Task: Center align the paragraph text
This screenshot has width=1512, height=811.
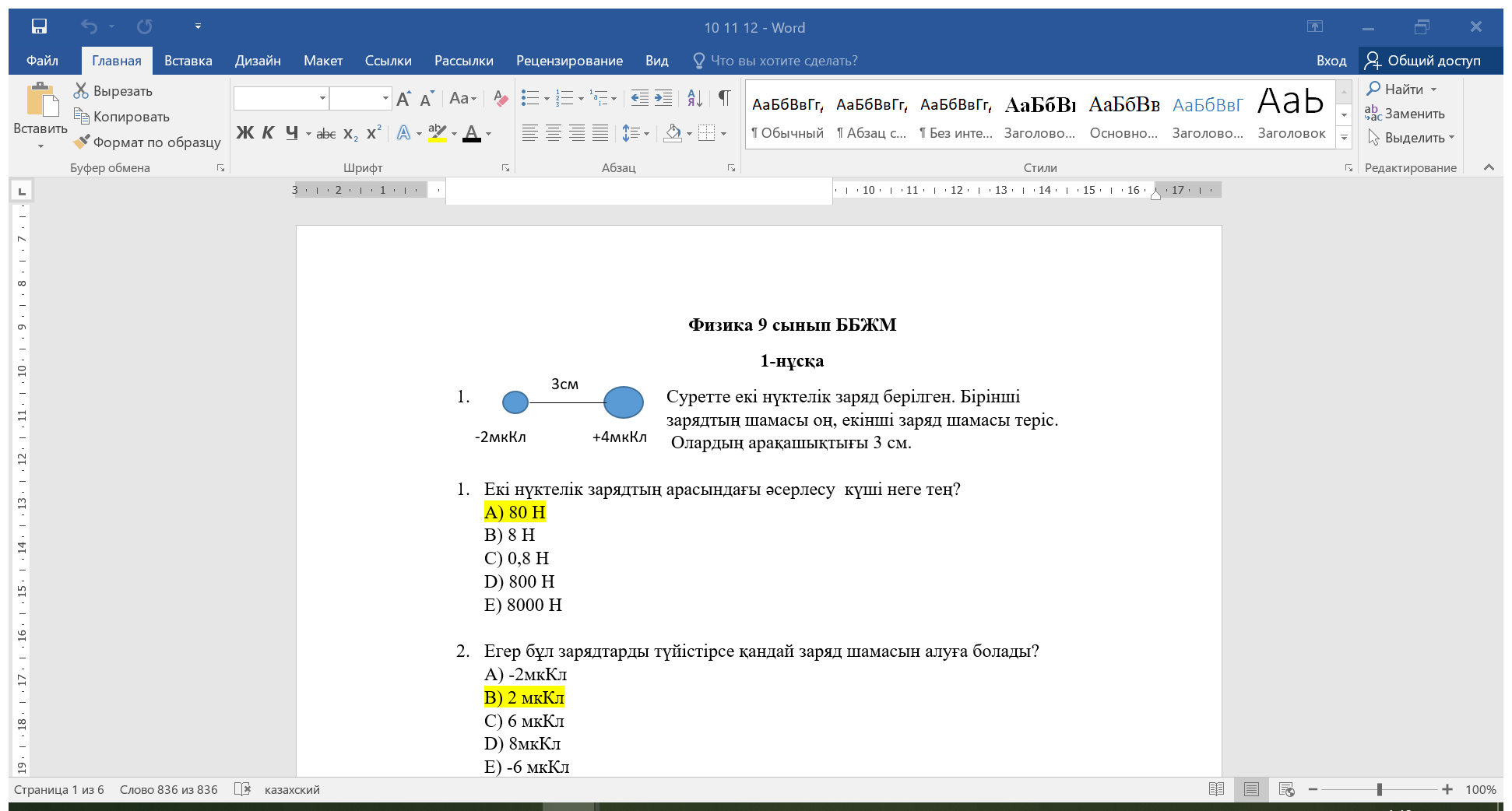Action: pyautogui.click(x=554, y=133)
